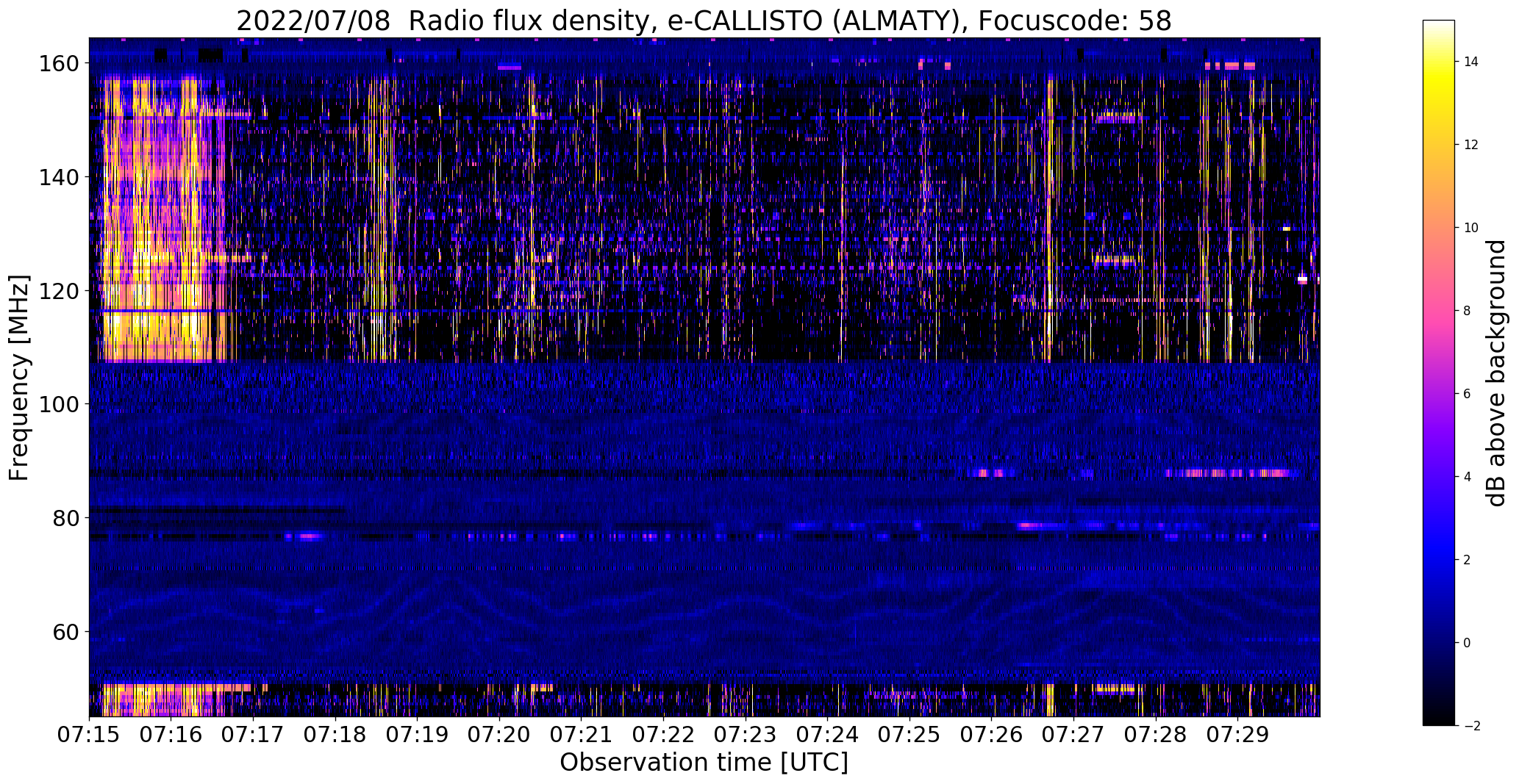Click the 07:25 time tick label
The image size is (1519, 784).
(909, 735)
